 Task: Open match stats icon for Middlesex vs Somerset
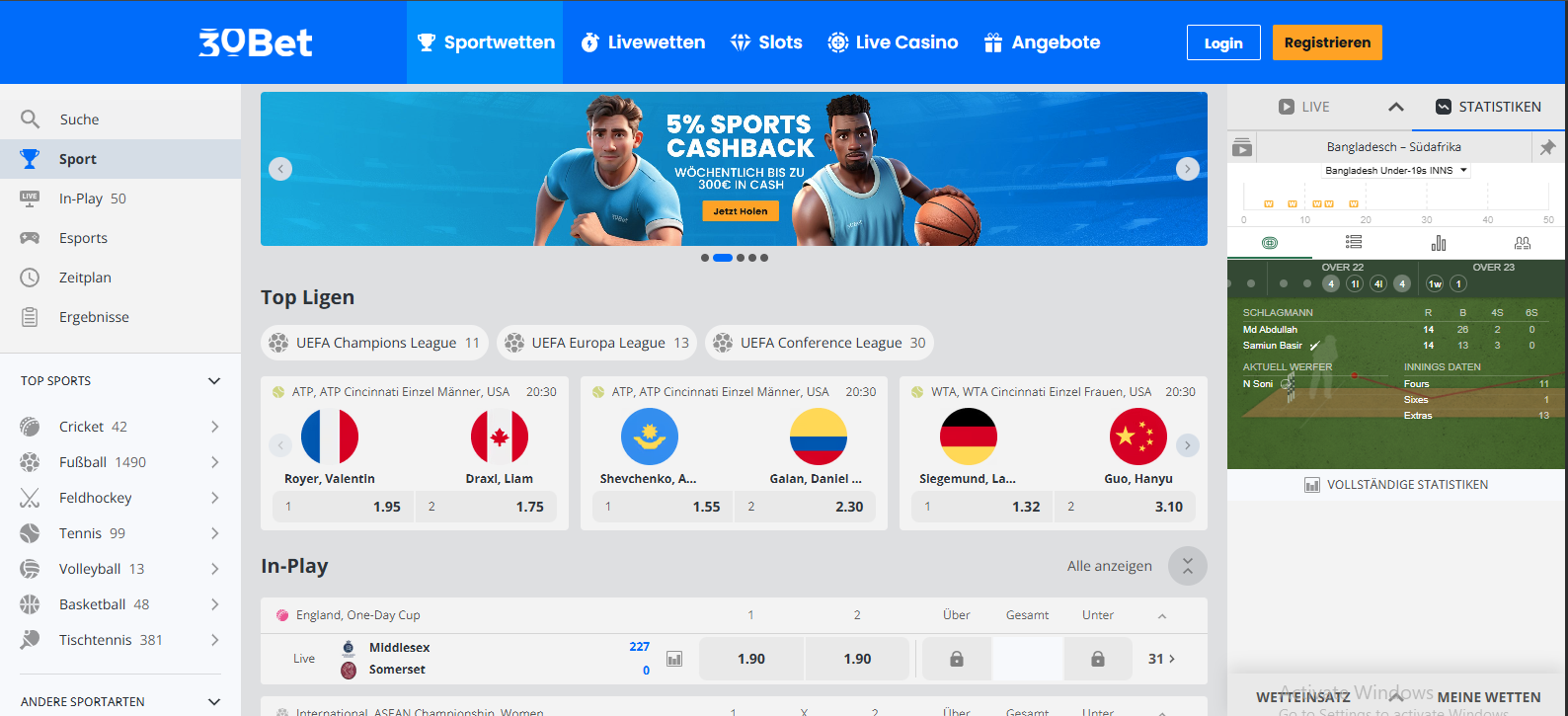click(674, 659)
